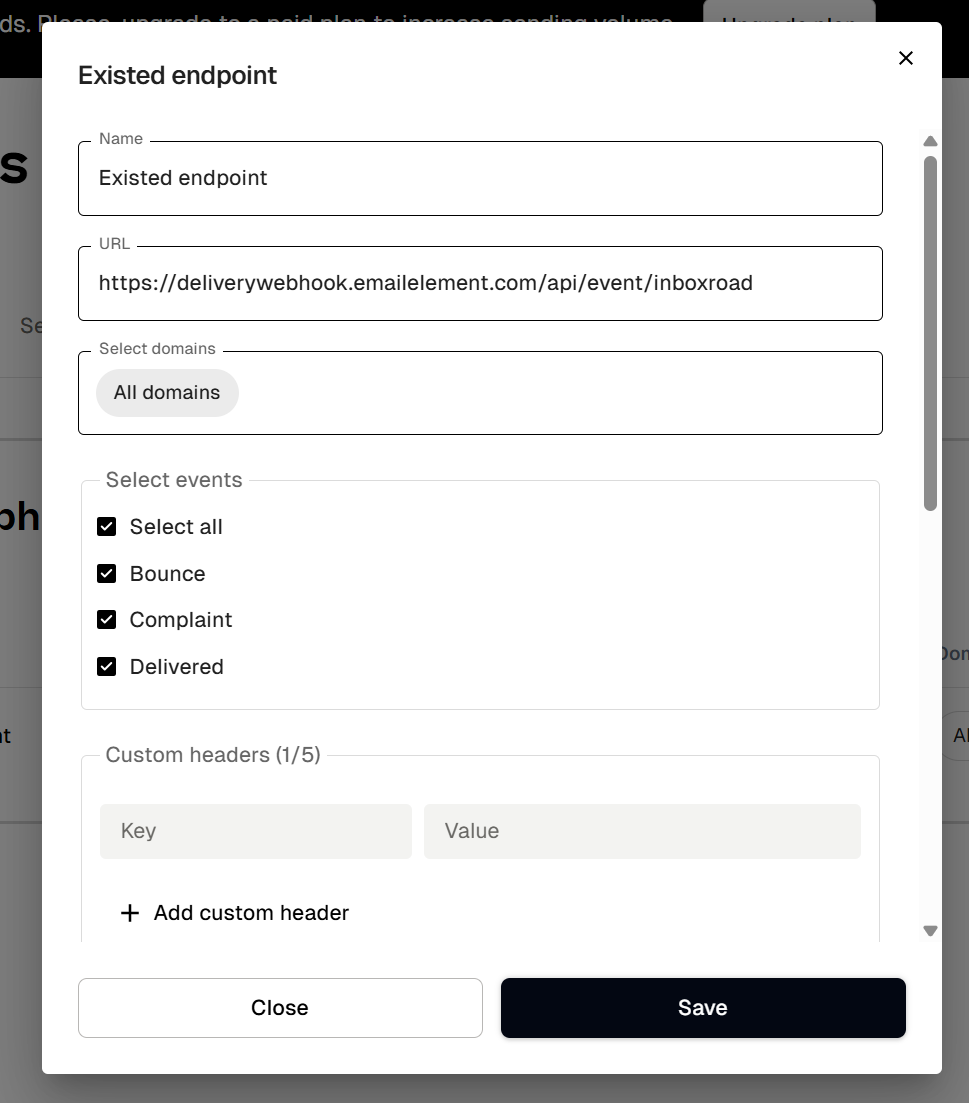Uncheck the Bounce event checkbox
This screenshot has height=1103, width=969.
click(x=107, y=574)
